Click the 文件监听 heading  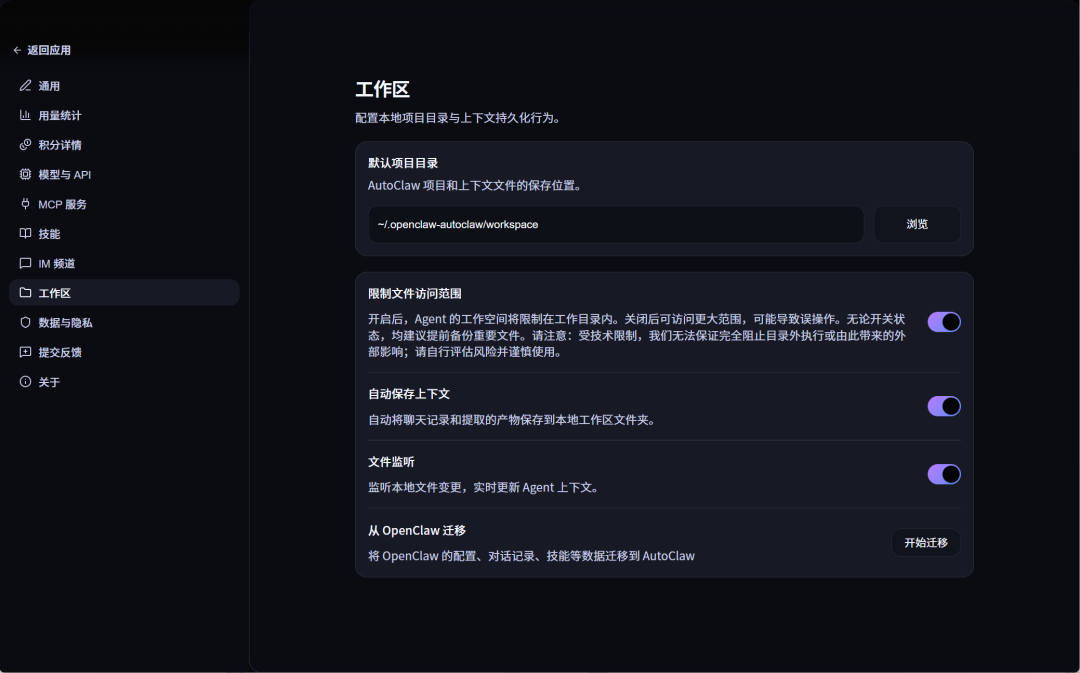click(391, 462)
